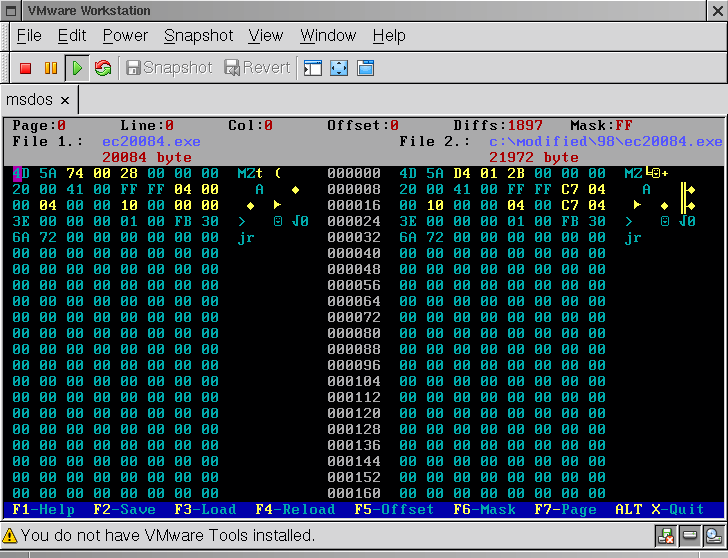Reset the VM with the circular arrows icon
This screenshot has width=728, height=558.
pos(103,68)
